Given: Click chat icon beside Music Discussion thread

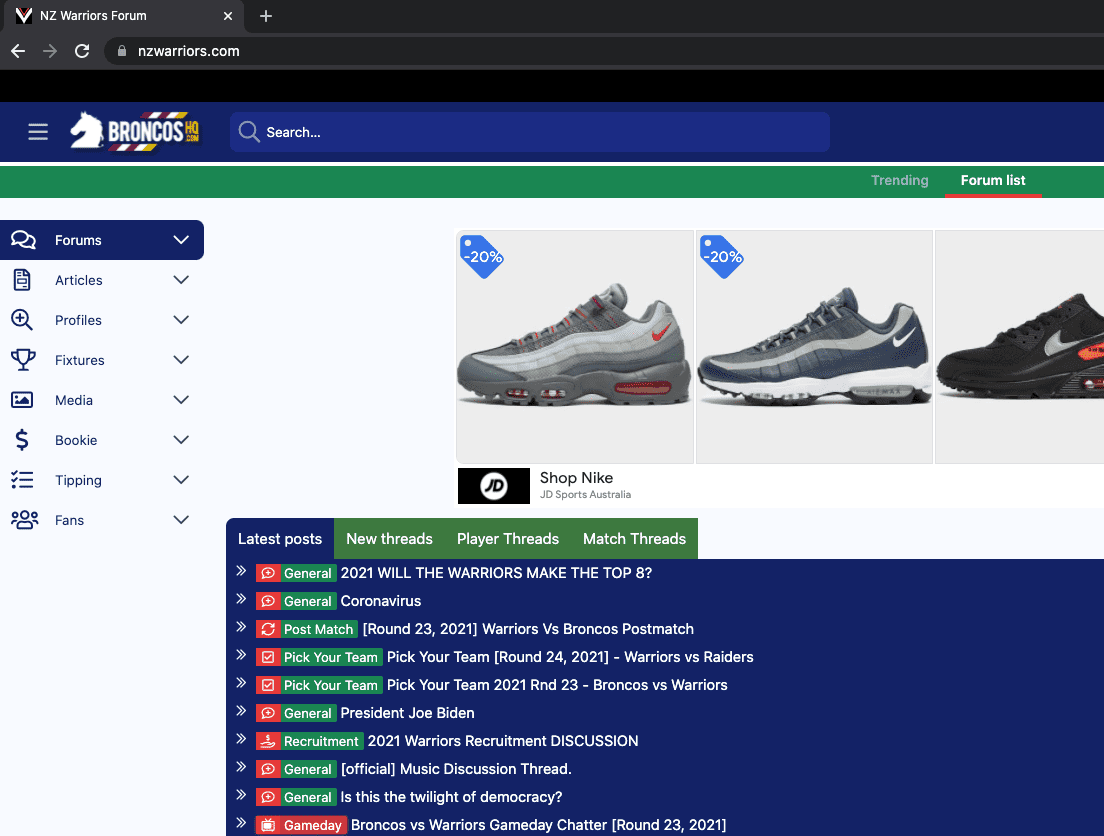Looking at the screenshot, I should [268, 769].
